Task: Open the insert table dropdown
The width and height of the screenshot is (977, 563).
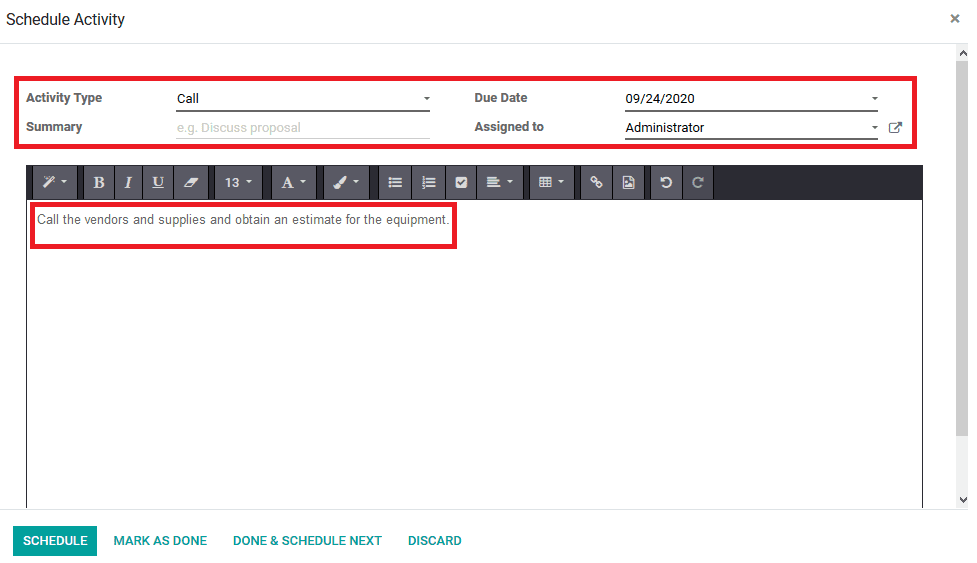Action: (x=551, y=182)
